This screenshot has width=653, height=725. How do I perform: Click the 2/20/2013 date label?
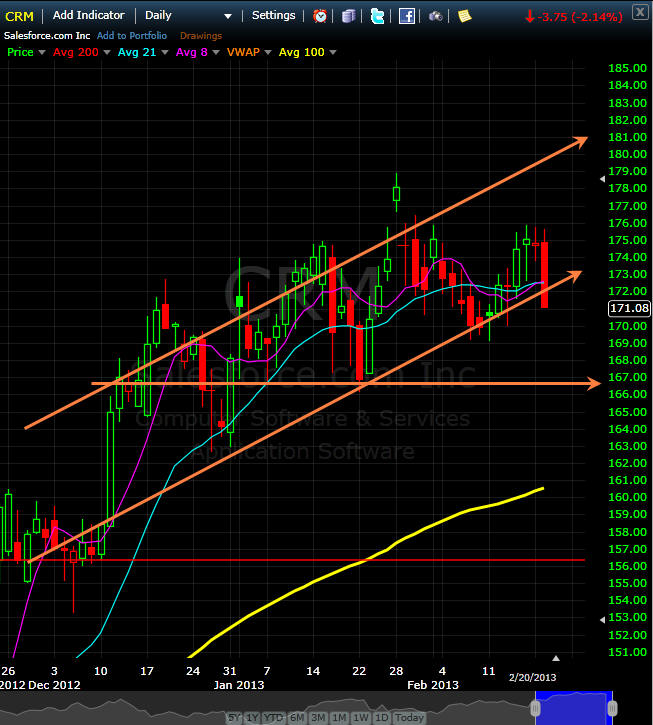click(533, 677)
